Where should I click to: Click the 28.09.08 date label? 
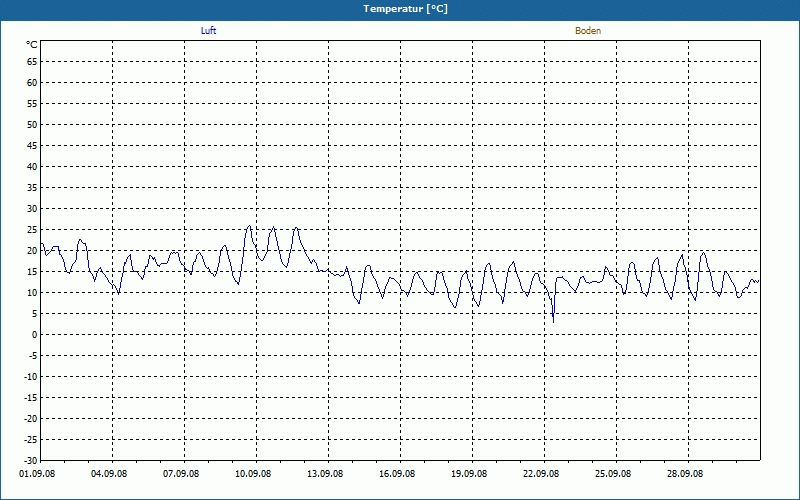685,473
